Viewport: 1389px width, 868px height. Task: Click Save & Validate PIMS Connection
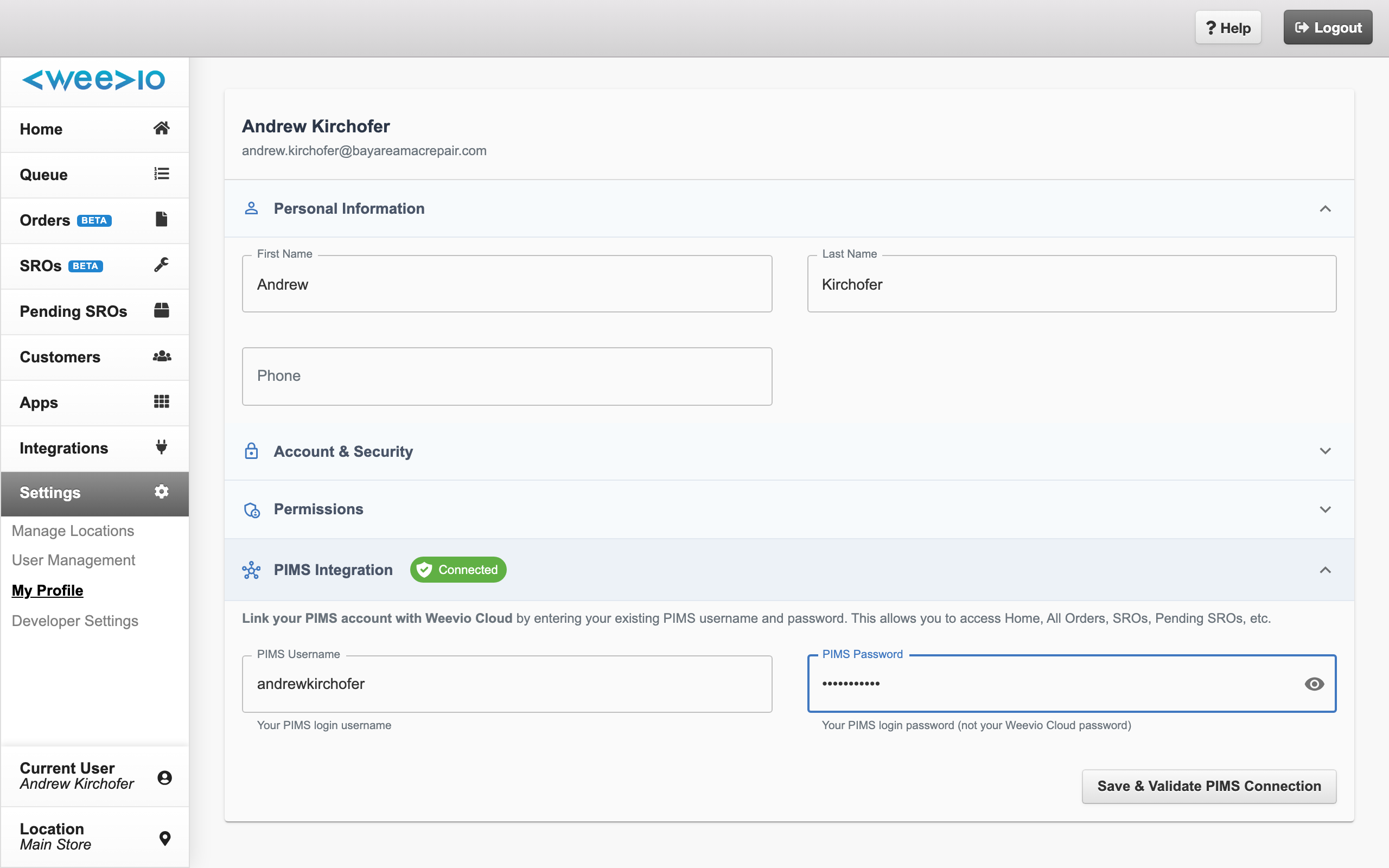[1209, 786]
